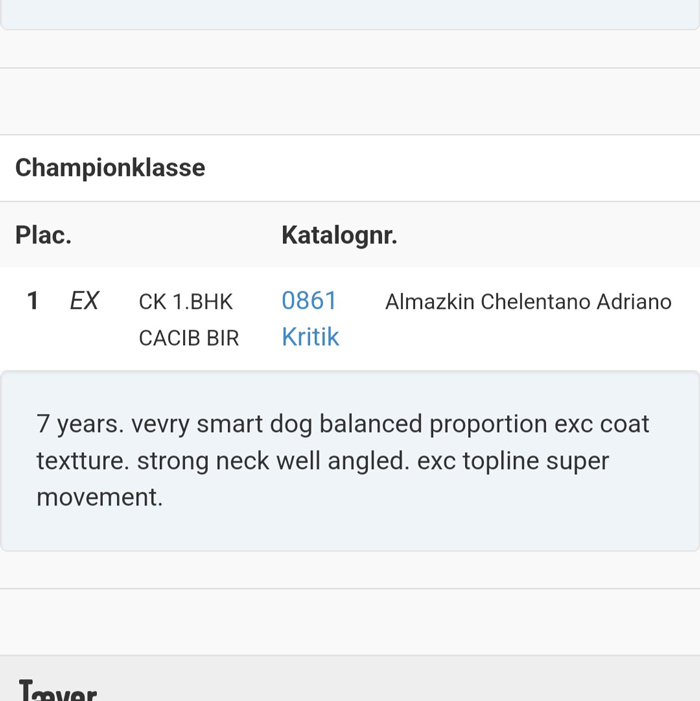This screenshot has height=701, width=700.
Task: Select the EX quality grade
Action: pyautogui.click(x=85, y=301)
